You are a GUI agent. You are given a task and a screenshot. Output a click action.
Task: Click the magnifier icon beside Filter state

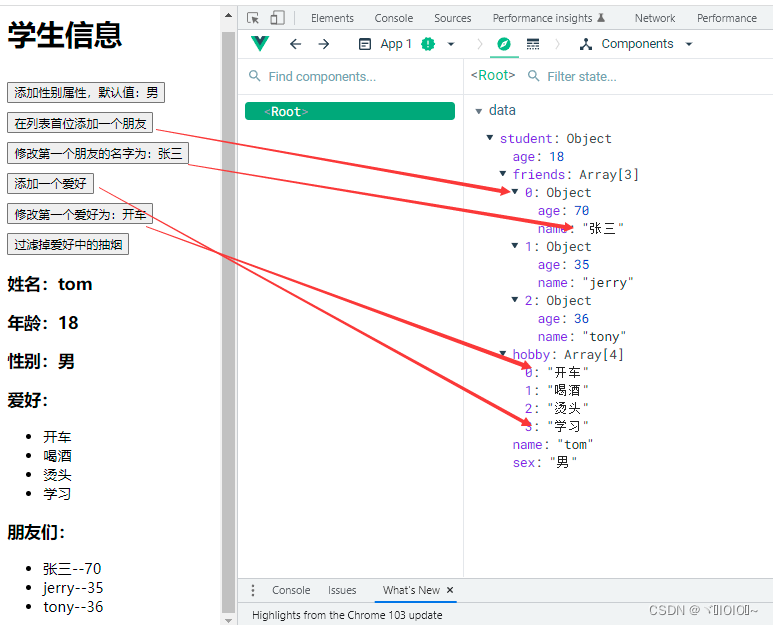[x=533, y=76]
